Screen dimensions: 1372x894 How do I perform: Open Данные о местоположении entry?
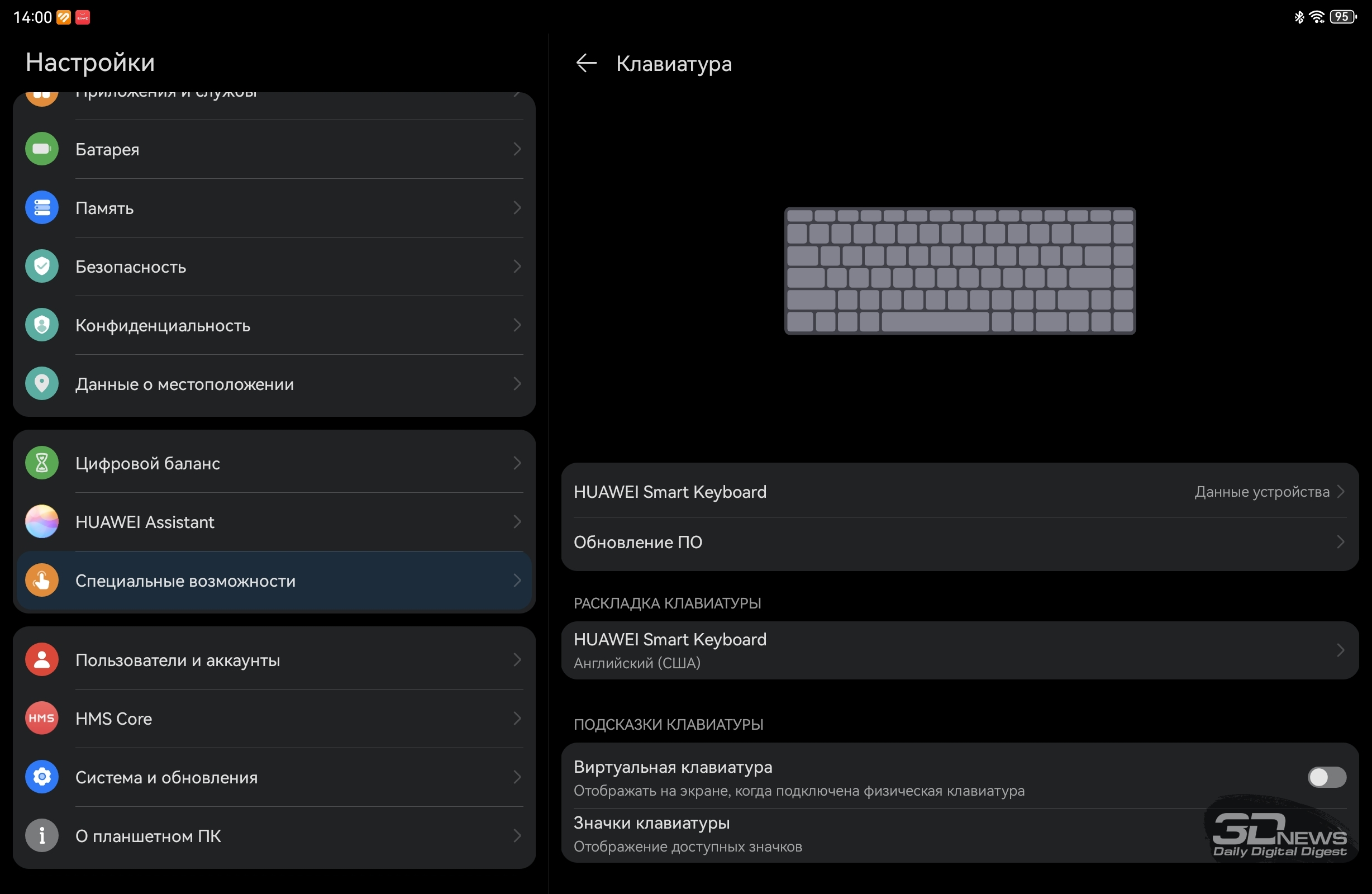click(x=274, y=383)
